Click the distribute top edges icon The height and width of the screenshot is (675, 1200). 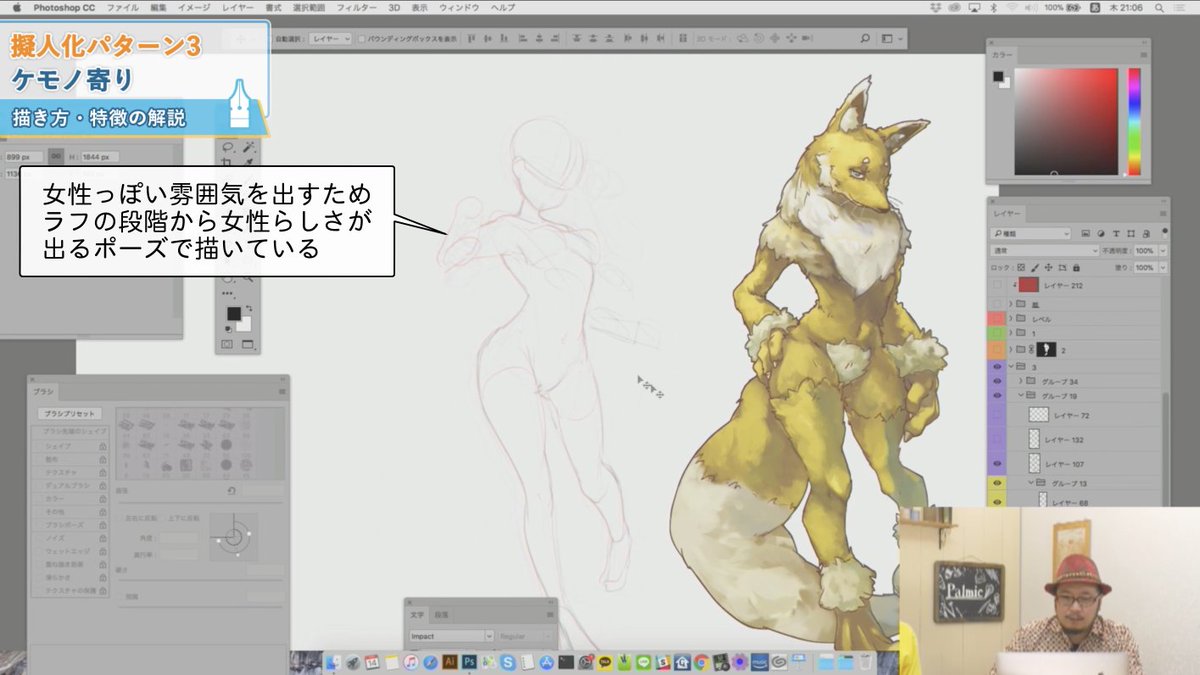[576, 39]
